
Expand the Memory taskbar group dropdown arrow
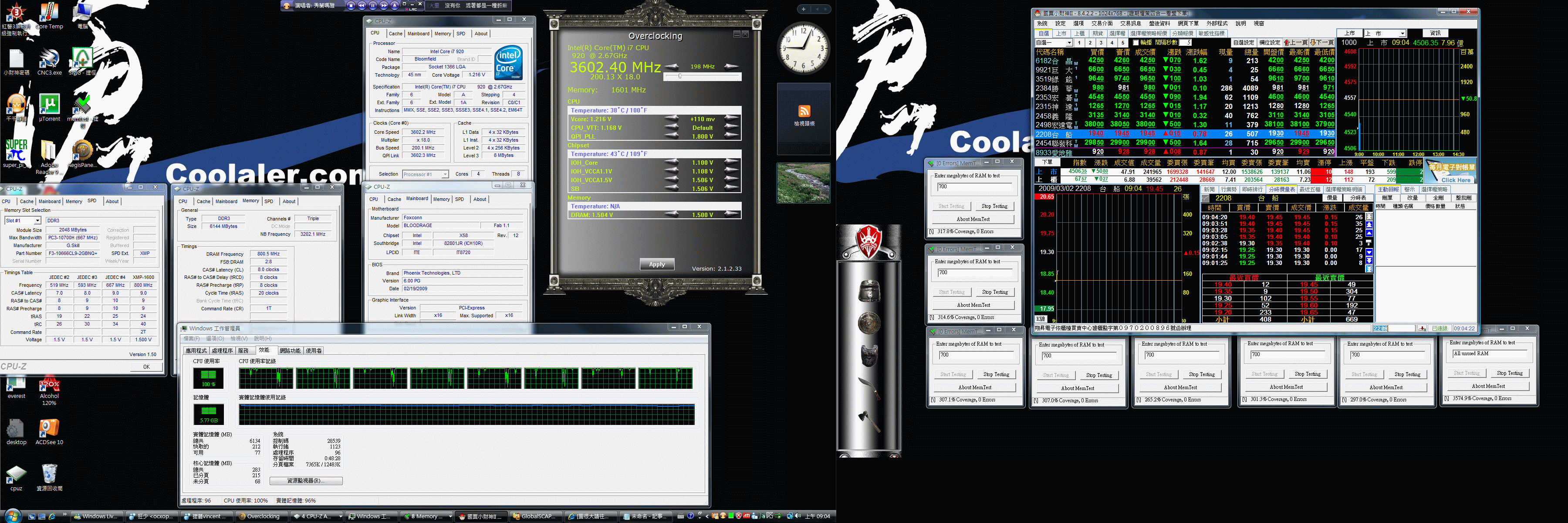[x=450, y=516]
